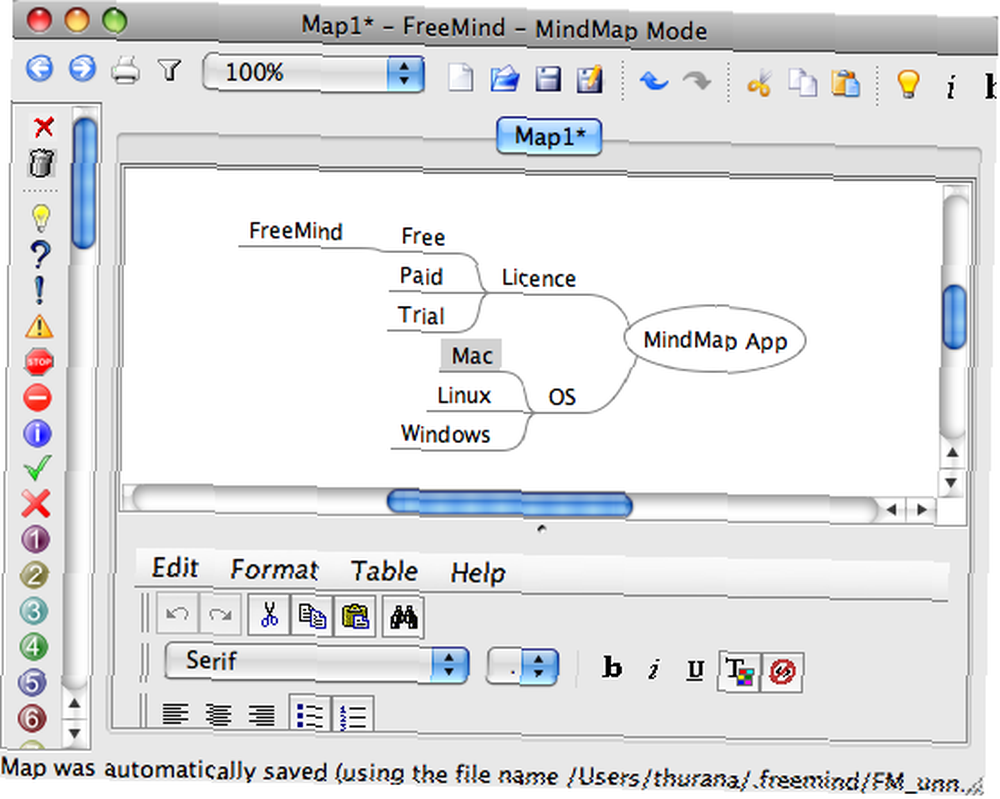Undo the last action in main toolbar
The image size is (1000, 799).
(654, 82)
